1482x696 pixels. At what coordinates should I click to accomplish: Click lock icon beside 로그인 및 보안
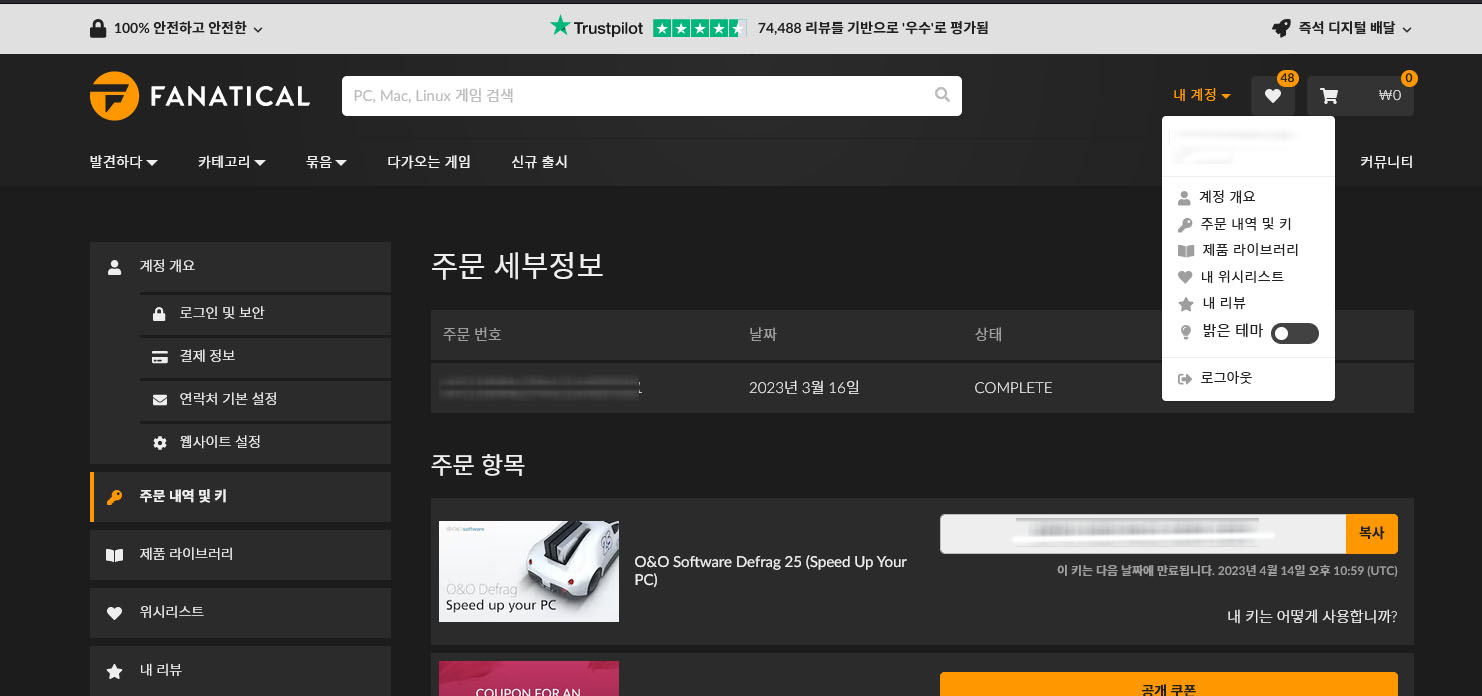pyautogui.click(x=159, y=314)
